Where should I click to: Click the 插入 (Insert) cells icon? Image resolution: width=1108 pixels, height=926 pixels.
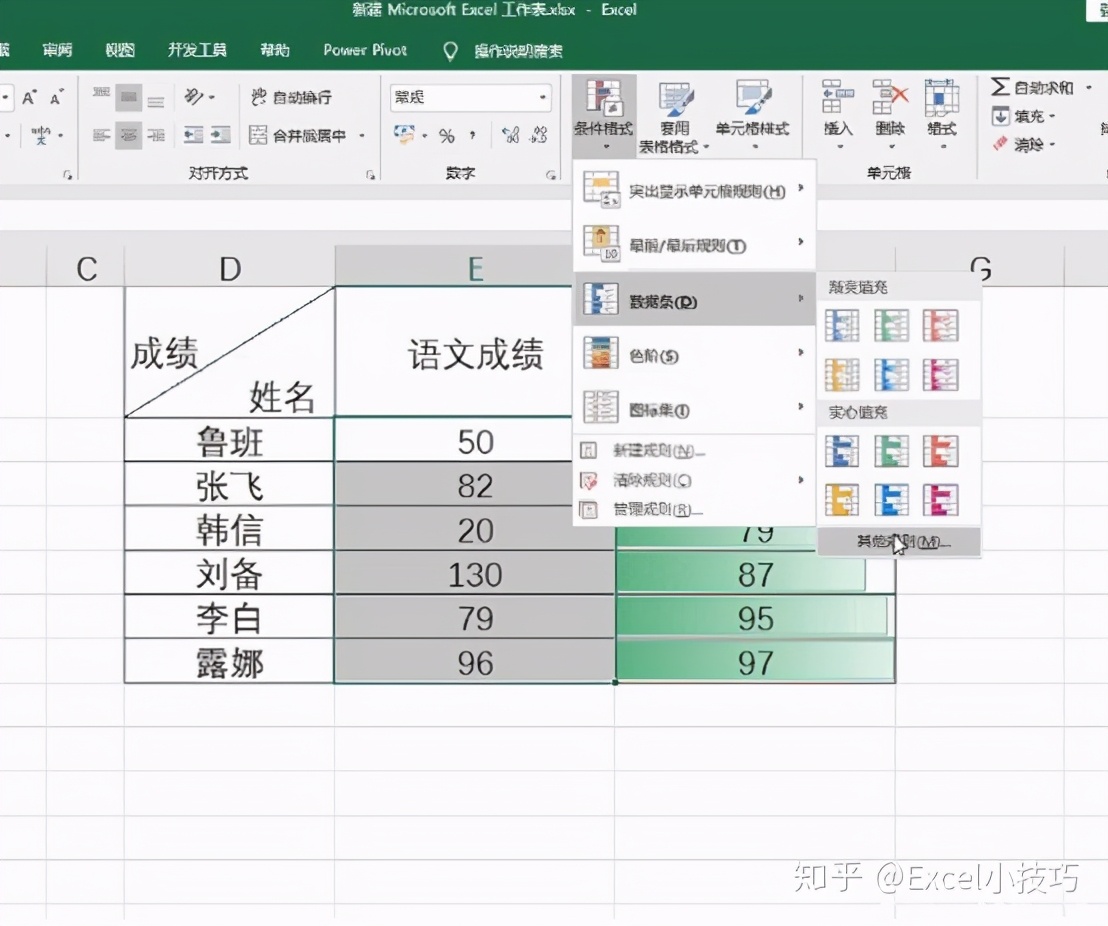[x=838, y=105]
